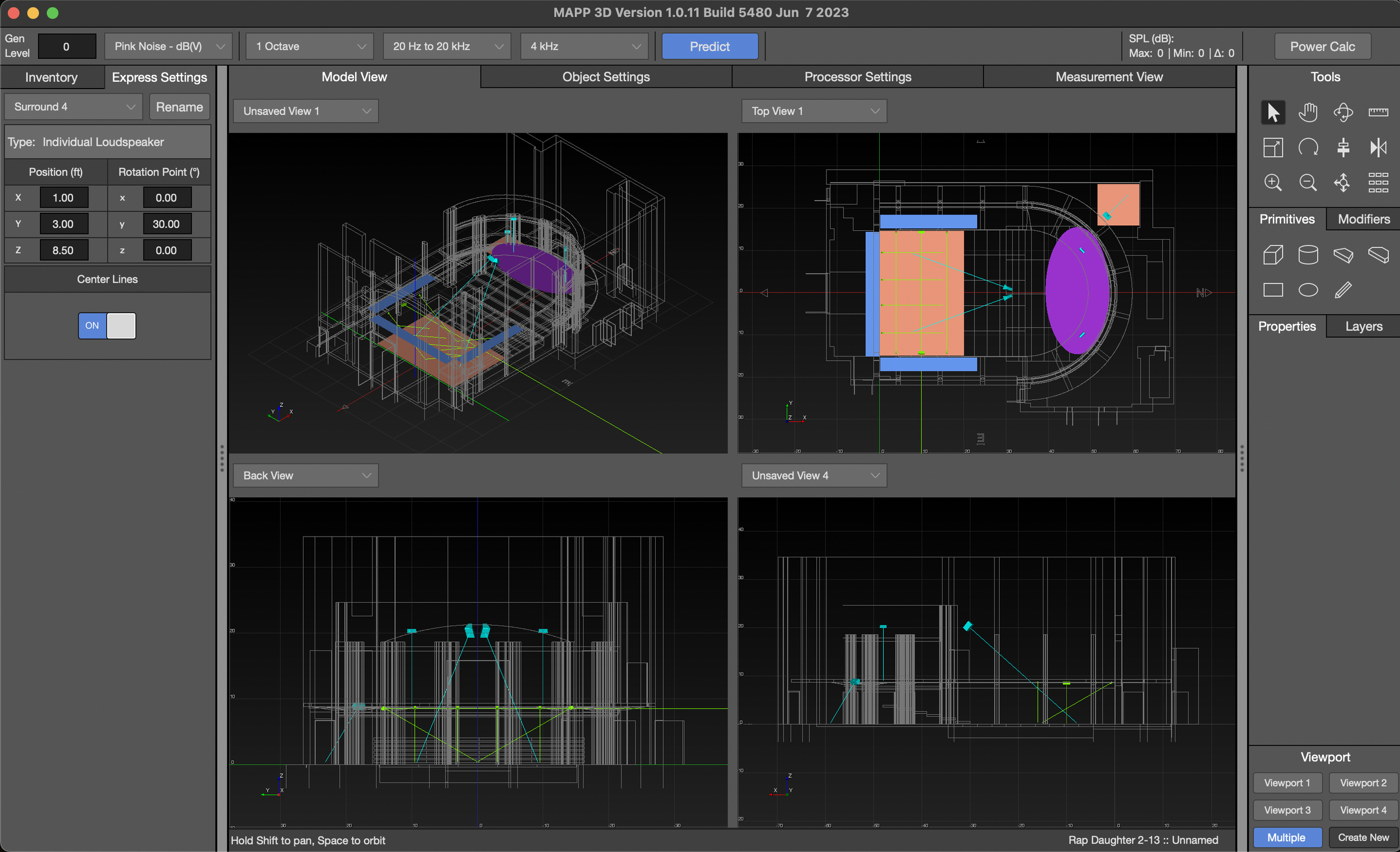Switch to Multiple viewport mode

pyautogui.click(x=1286, y=837)
